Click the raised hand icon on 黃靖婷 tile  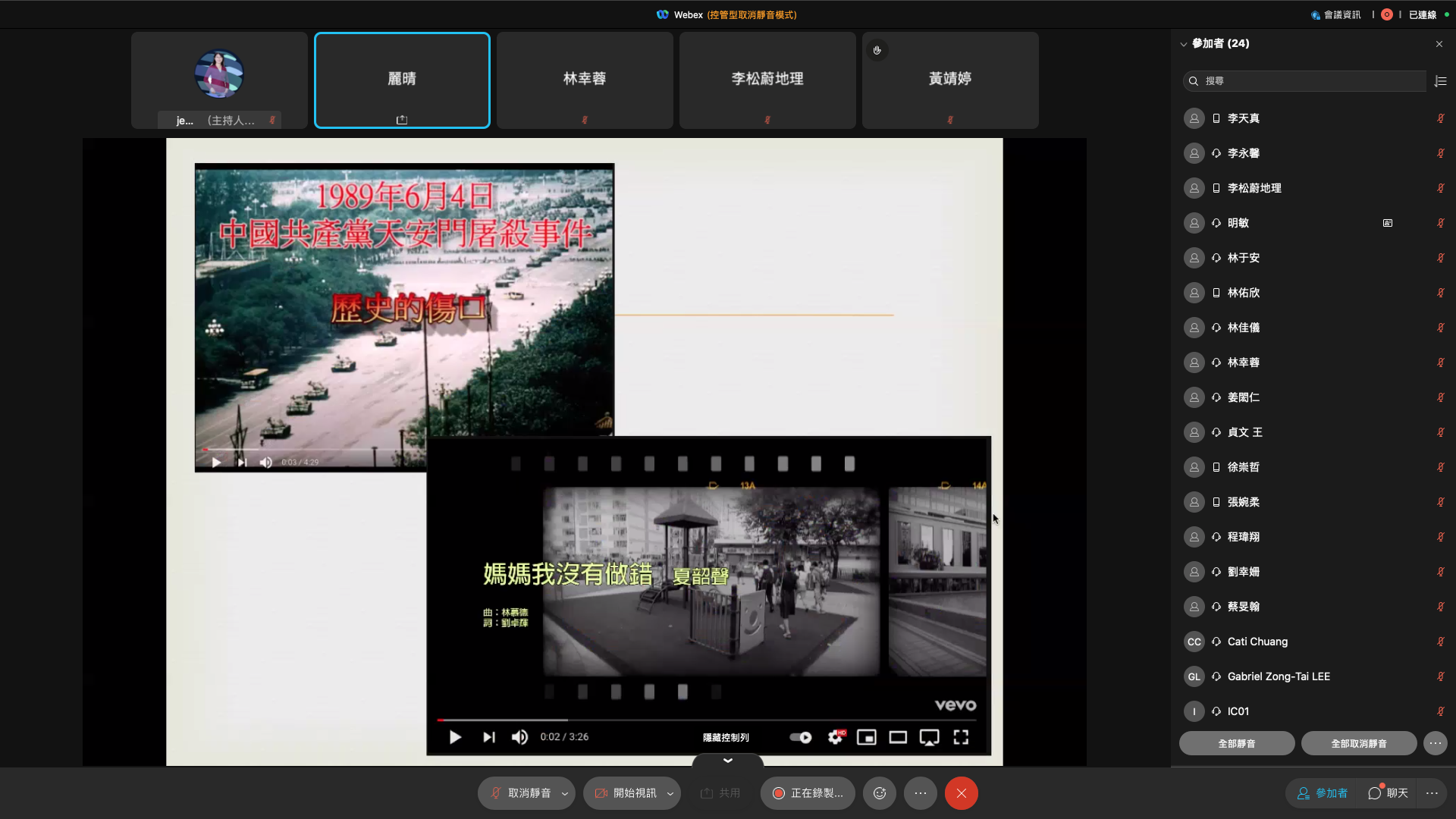tap(877, 50)
